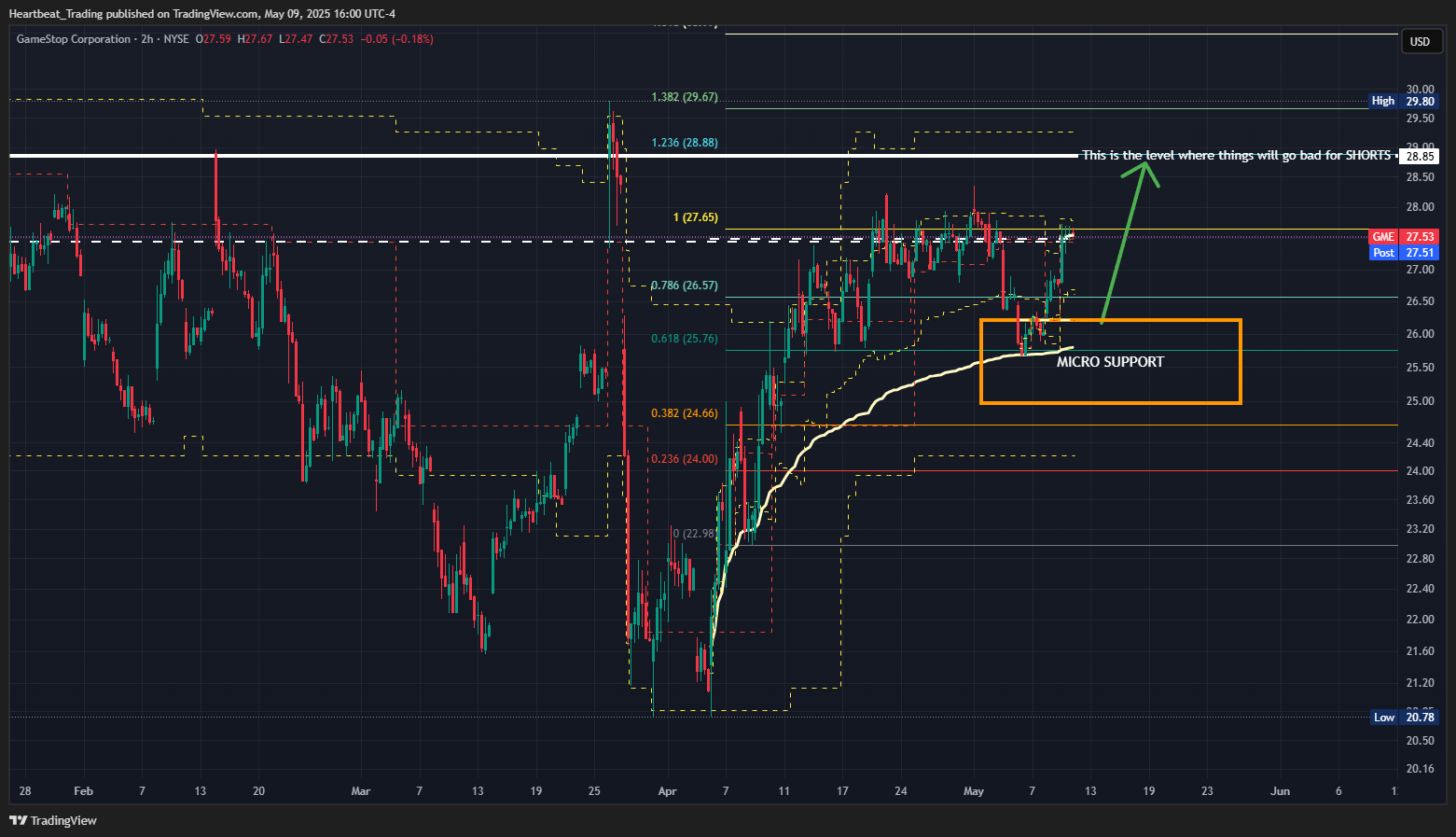
Task: Click the 28.00 price axis tick
Action: click(1421, 207)
